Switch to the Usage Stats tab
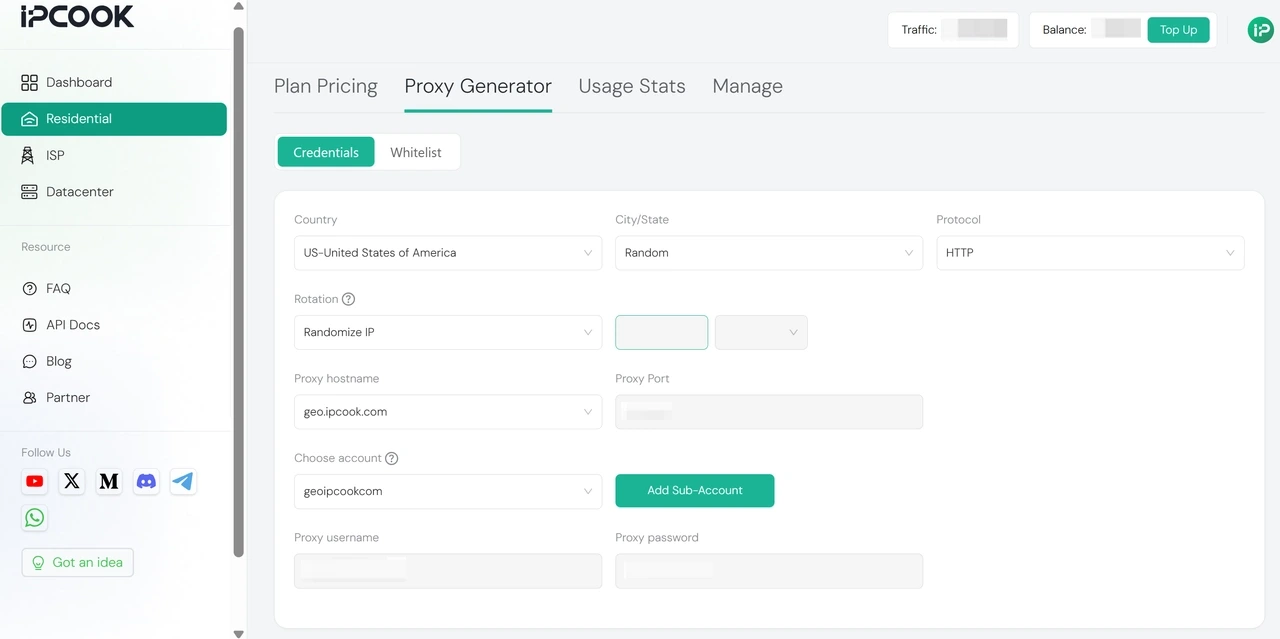Screen dimensions: 1280x639 (632, 86)
